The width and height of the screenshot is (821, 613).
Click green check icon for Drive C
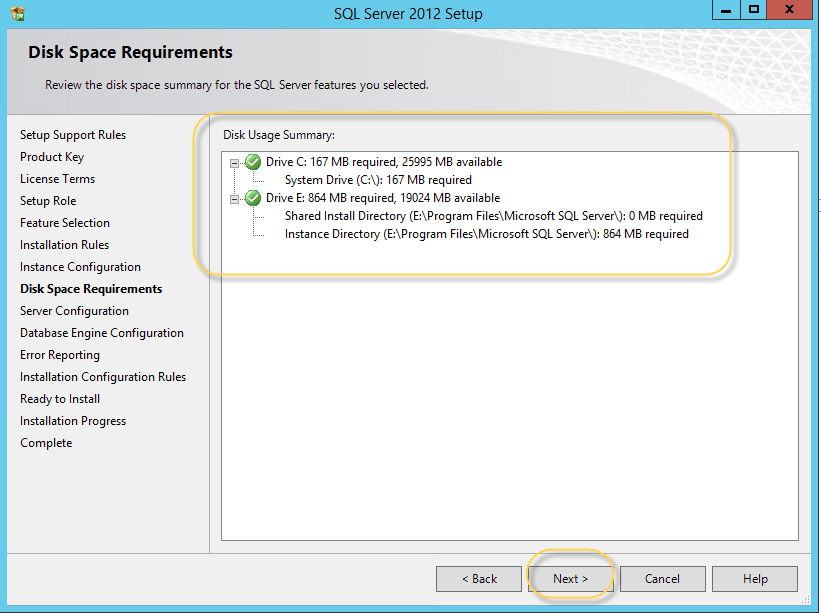pos(253,162)
